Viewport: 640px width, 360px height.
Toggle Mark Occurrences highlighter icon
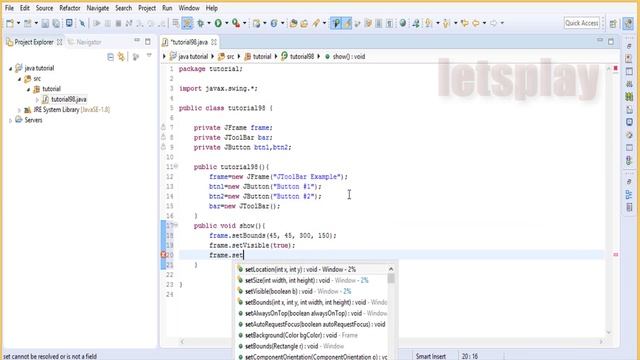click(x=347, y=23)
